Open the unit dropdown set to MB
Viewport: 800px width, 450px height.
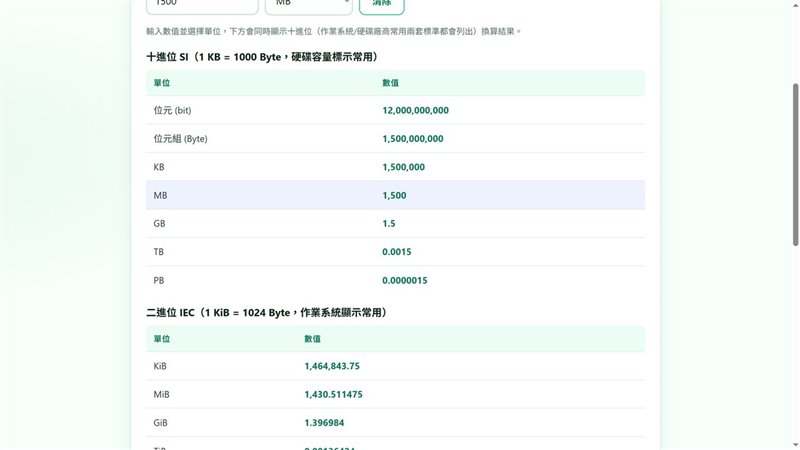[309, 5]
